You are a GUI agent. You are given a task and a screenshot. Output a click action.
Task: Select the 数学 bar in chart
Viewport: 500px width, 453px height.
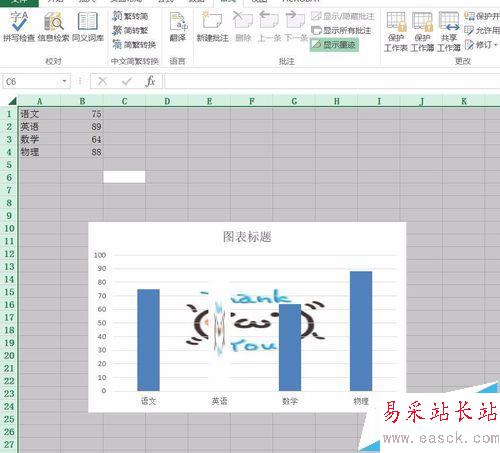290,347
